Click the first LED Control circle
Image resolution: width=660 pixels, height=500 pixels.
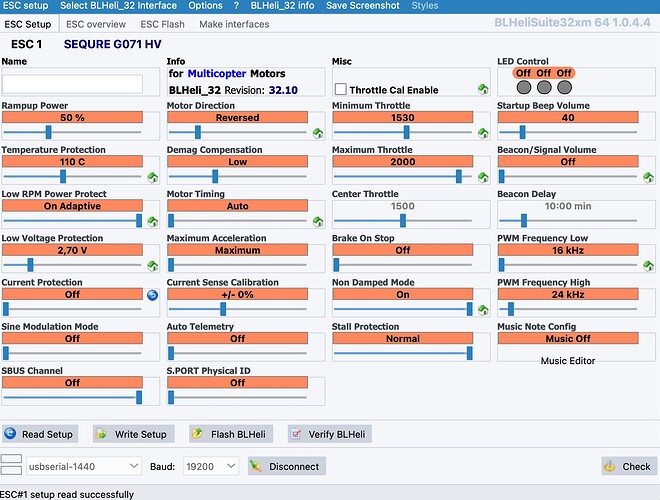tap(524, 88)
